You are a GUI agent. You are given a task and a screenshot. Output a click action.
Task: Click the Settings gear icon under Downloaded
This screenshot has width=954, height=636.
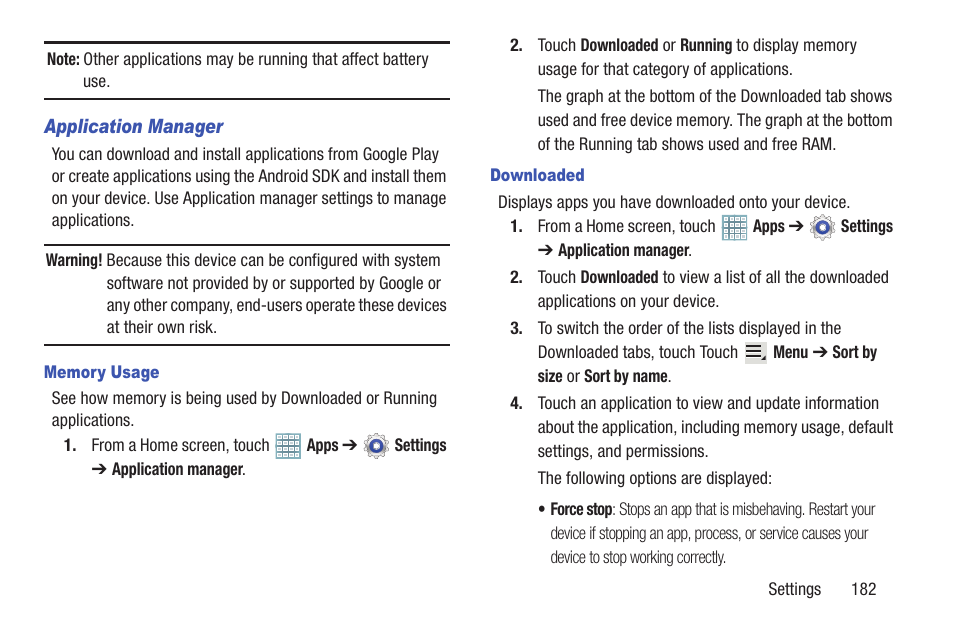point(822,227)
